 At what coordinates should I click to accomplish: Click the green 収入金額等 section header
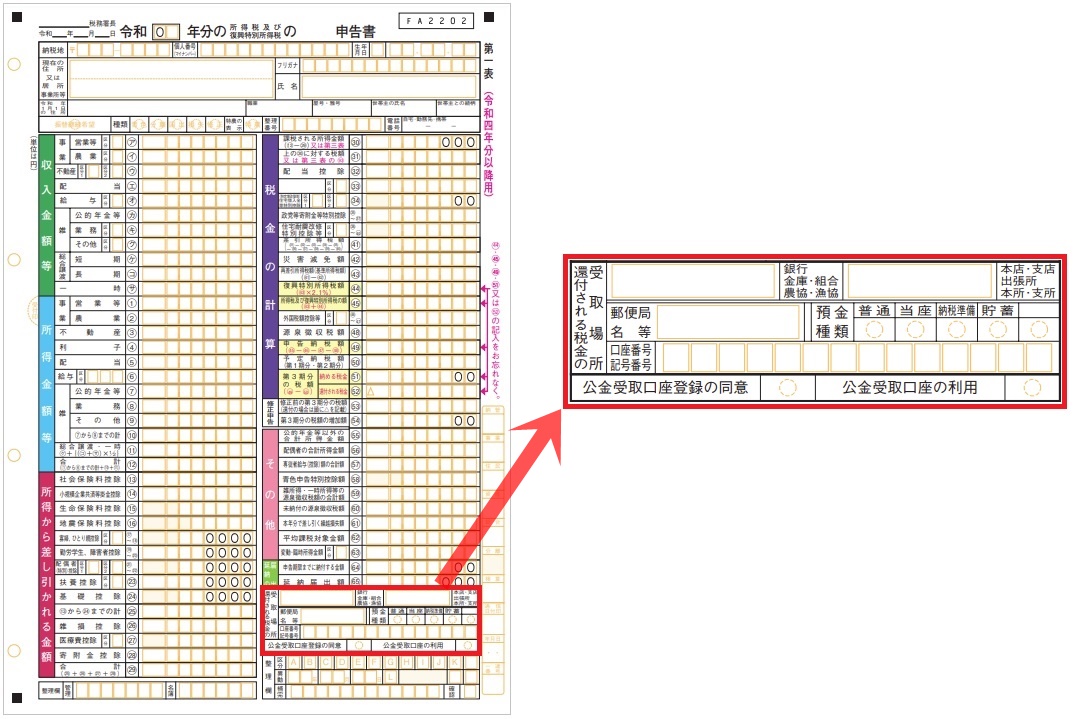tap(46, 215)
